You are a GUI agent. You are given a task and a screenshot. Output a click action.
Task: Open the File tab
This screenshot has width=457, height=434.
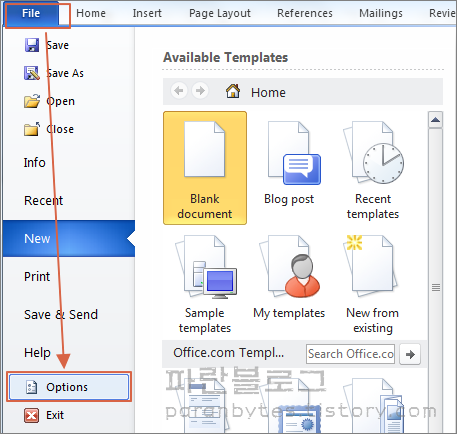[31, 14]
